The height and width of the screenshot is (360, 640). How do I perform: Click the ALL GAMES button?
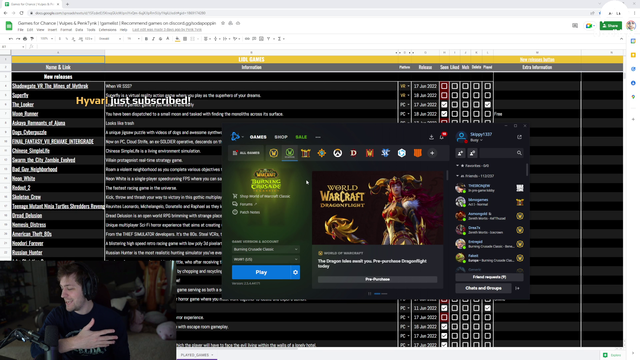coord(246,153)
